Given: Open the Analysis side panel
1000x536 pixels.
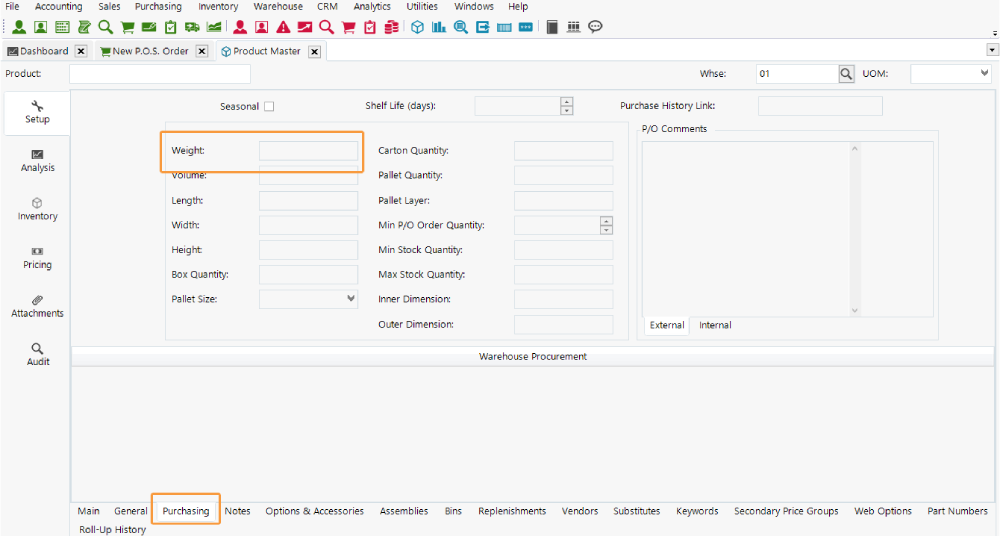Looking at the screenshot, I should [x=38, y=161].
